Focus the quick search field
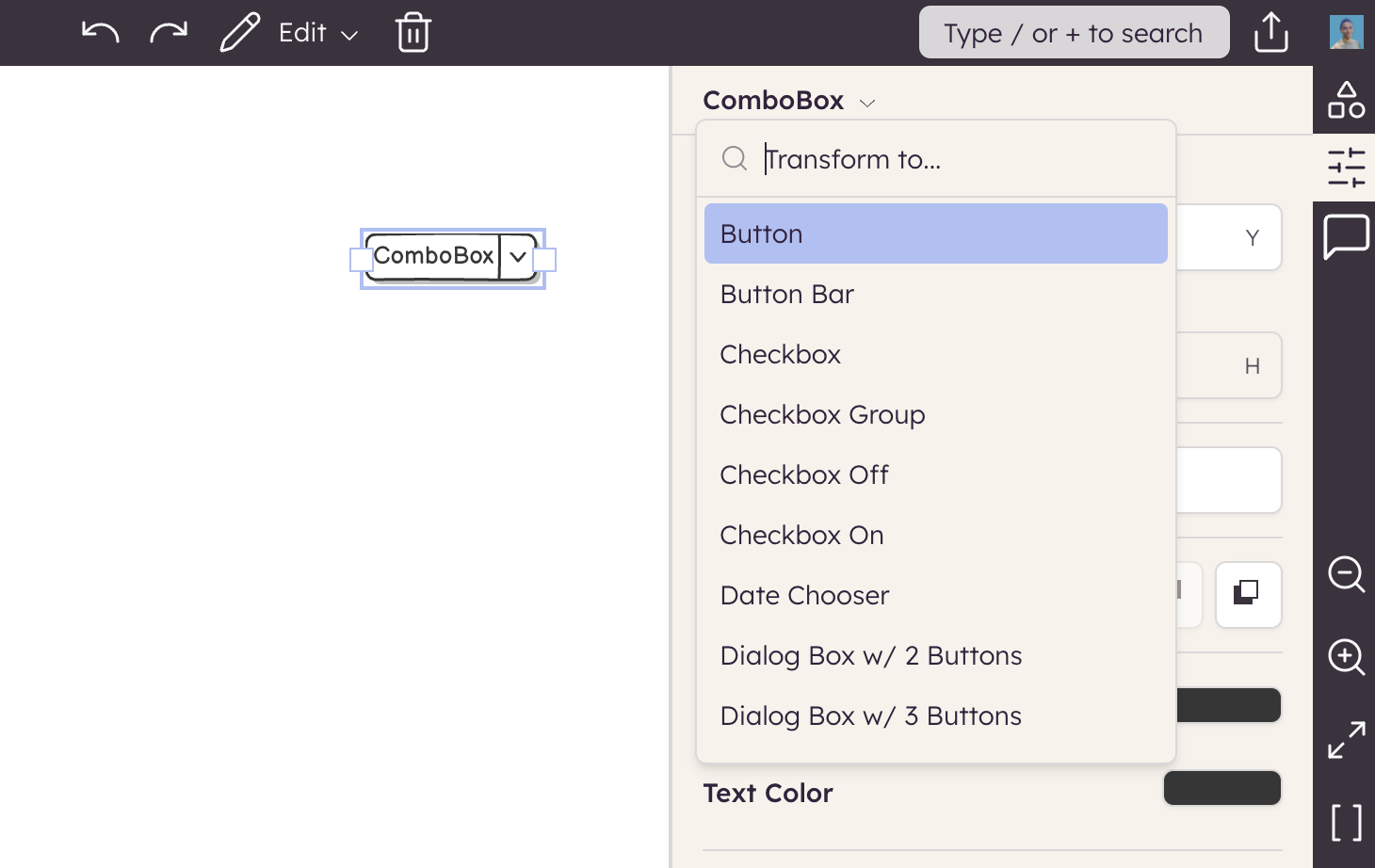 [x=1074, y=33]
